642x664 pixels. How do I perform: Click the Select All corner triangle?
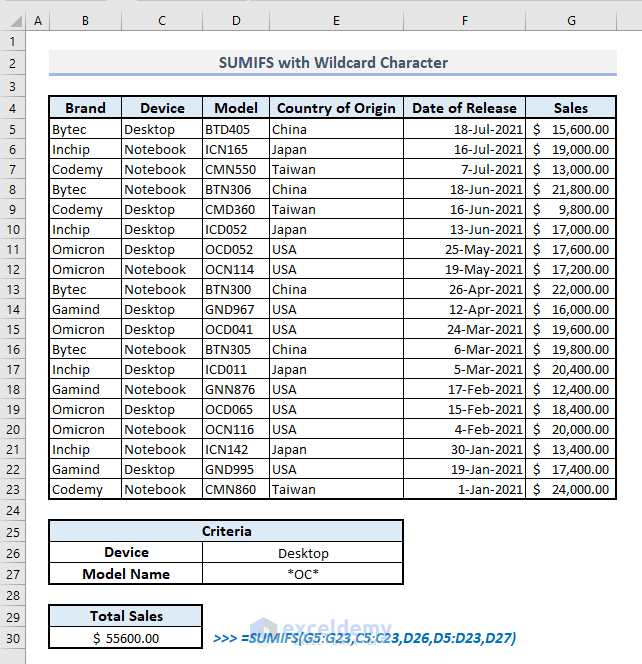tap(16, 21)
